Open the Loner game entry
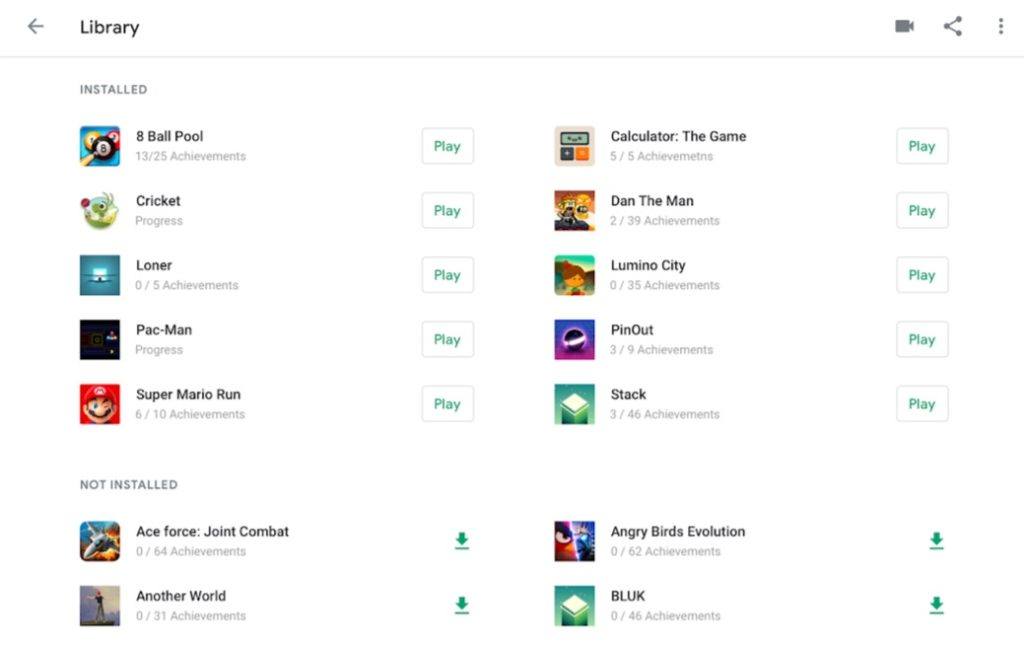Image resolution: width=1024 pixels, height=648 pixels. coord(154,266)
